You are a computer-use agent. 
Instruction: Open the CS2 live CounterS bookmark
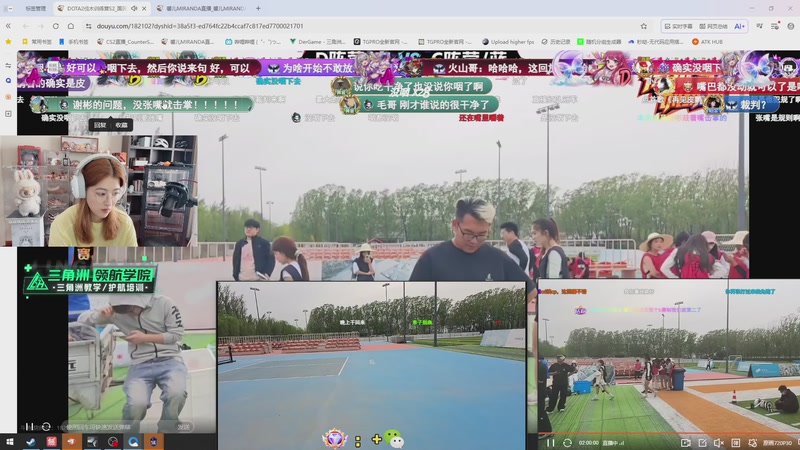pyautogui.click(x=125, y=42)
